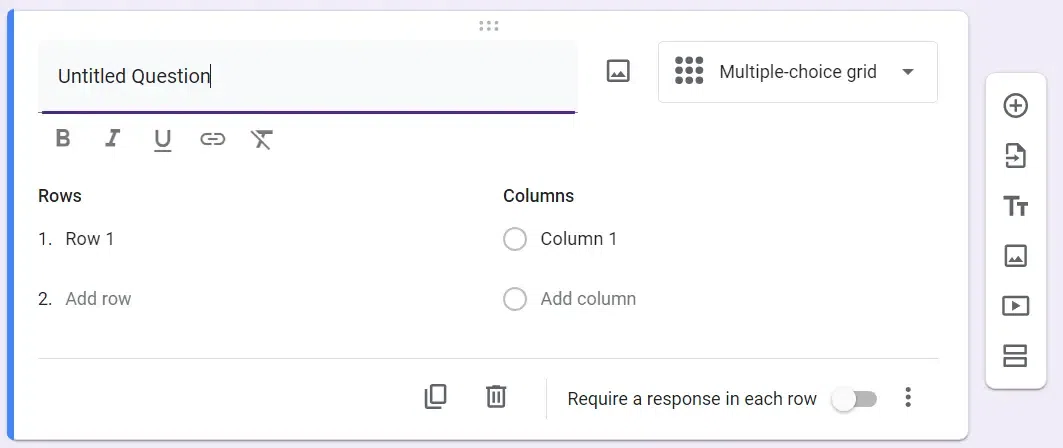Enable Require a response in each row

click(x=855, y=399)
